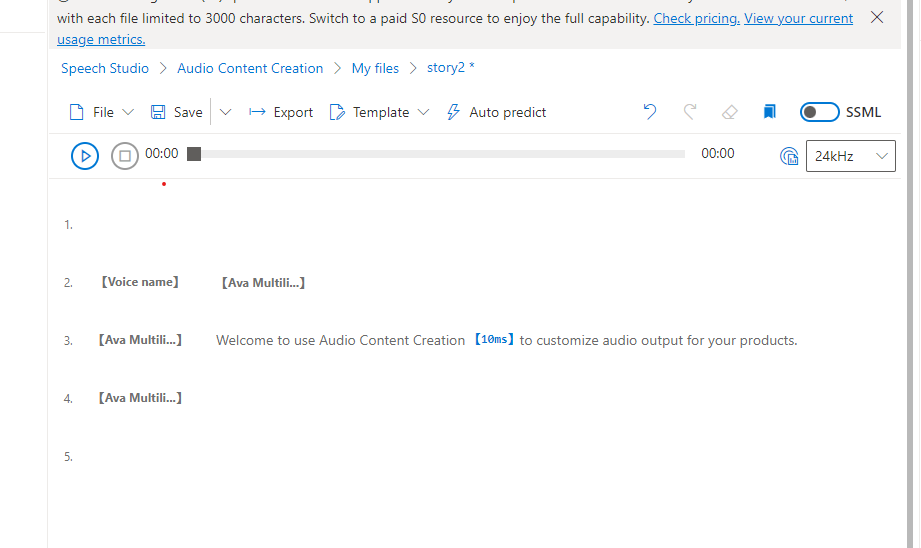The height and width of the screenshot is (548, 921).
Task: Click the audio output settings icon
Action: coord(789,156)
